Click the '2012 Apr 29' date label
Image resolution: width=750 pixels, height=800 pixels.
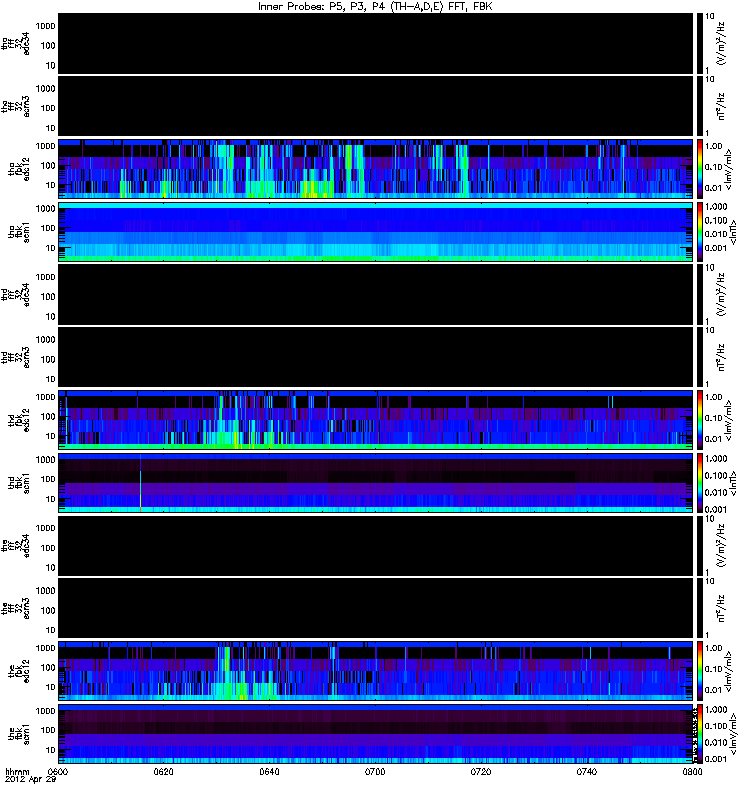pos(30,779)
